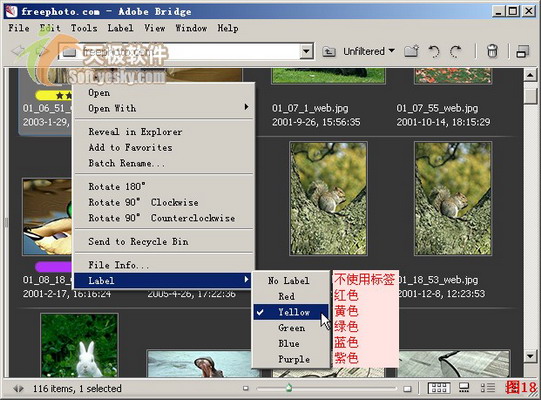Image resolution: width=541 pixels, height=400 pixels.
Task: Choose File Info...
Action: coord(164,265)
